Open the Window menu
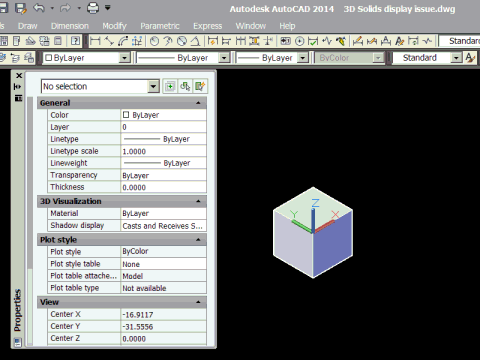Screen dimensions: 480x360 (x=251, y=26)
